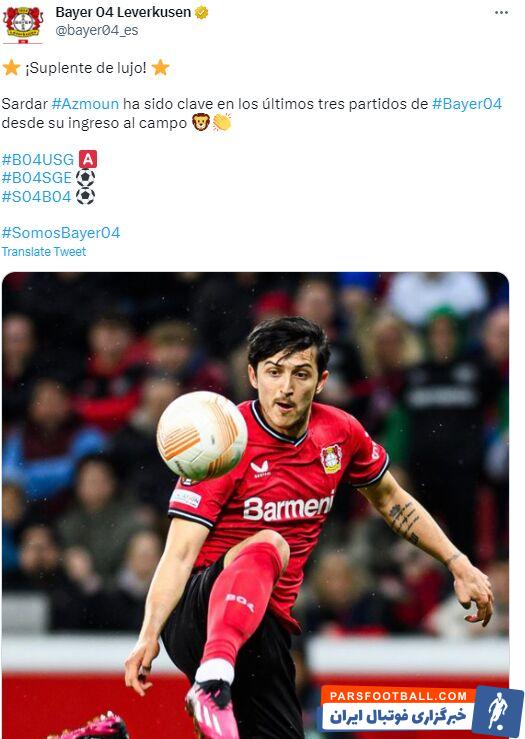
Task: Click the clapping hands emoji
Action: 221,123
